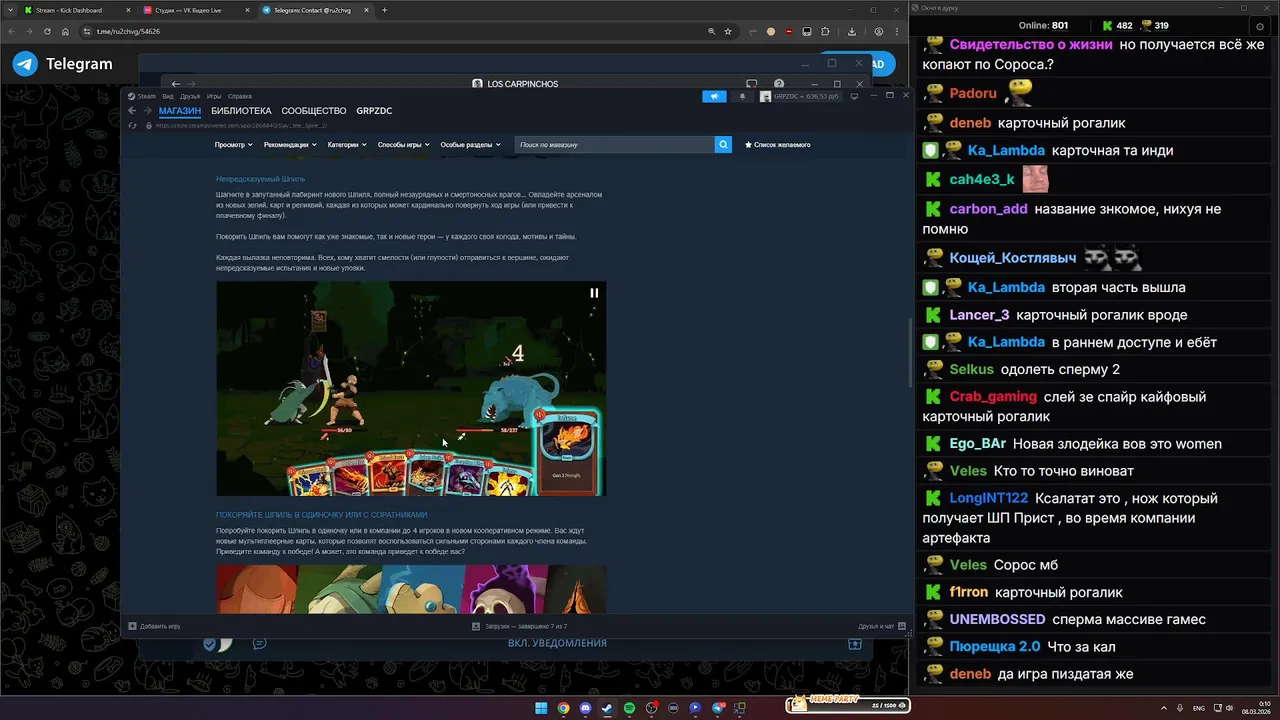The height and width of the screenshot is (720, 1280).
Task: Open Steam announcements megaphone button
Action: (714, 97)
